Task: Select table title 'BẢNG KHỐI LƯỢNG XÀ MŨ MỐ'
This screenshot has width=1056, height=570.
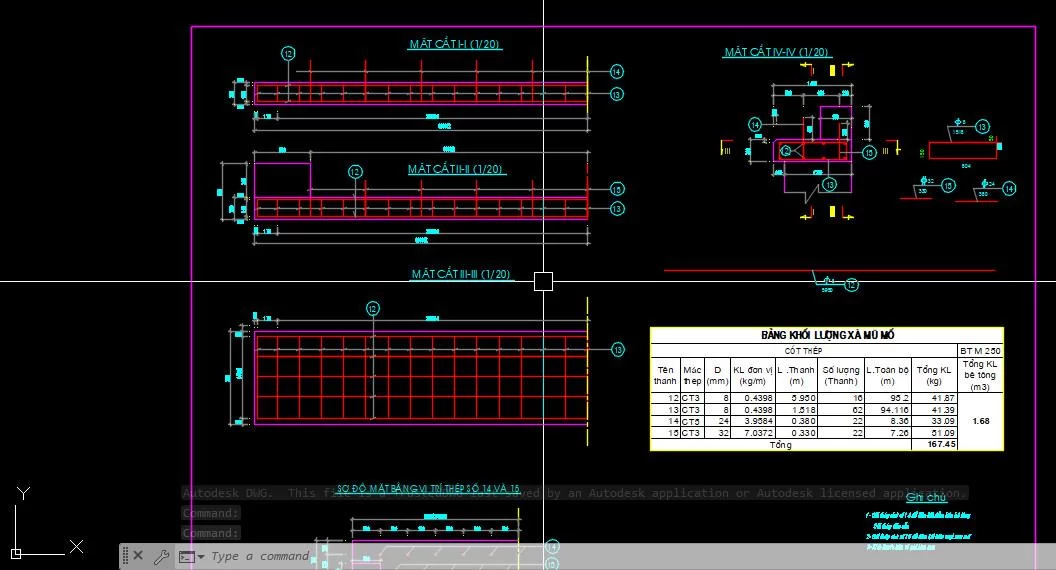Action: (828, 335)
